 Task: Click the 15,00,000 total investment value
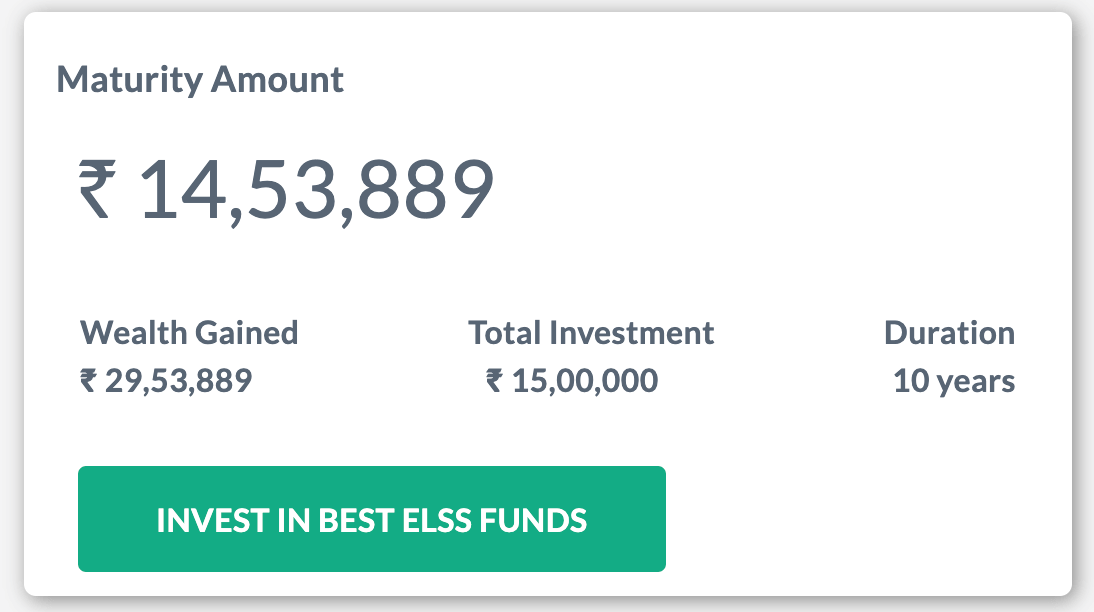click(585, 381)
